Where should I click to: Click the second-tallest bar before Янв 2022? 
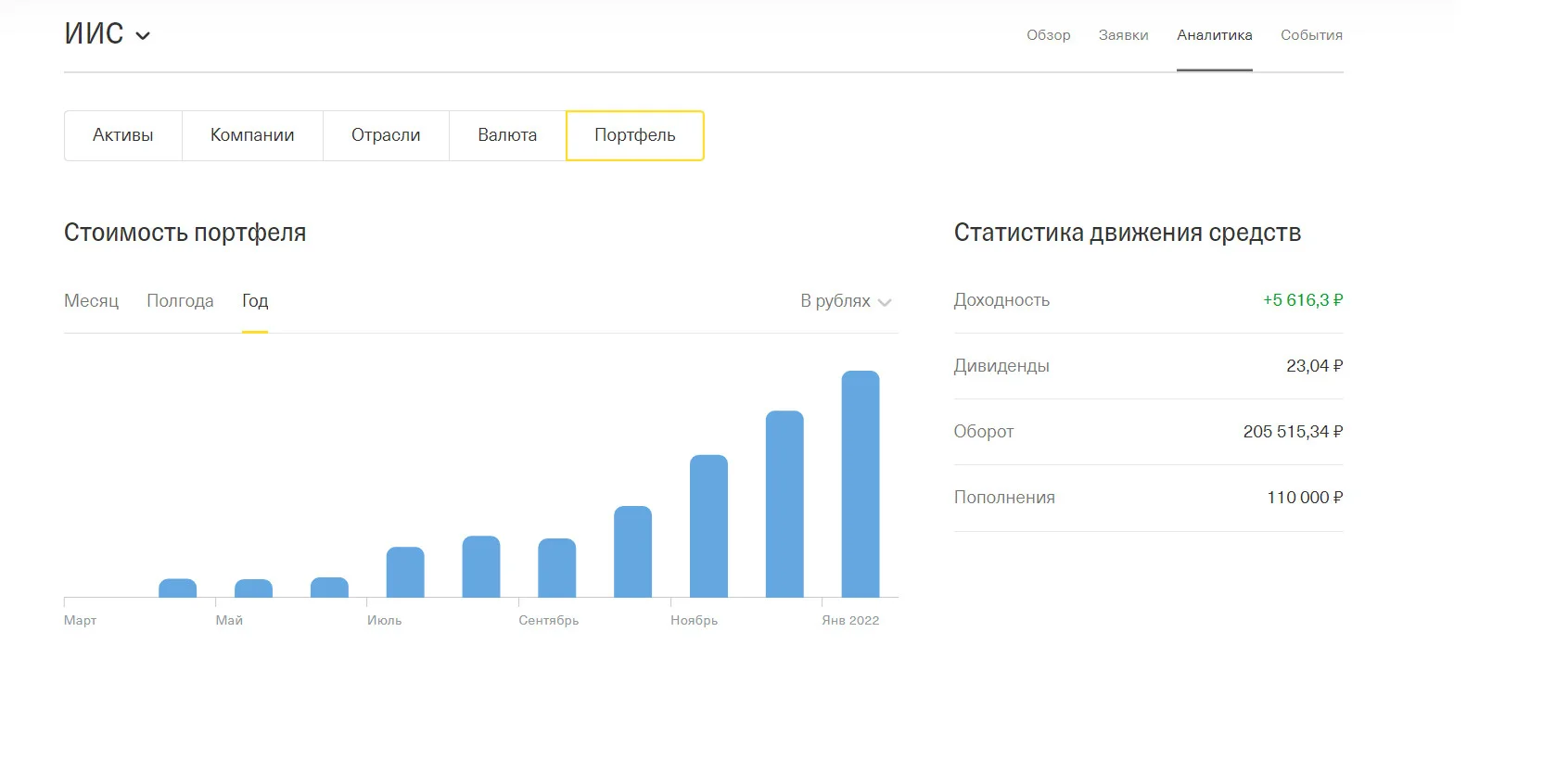click(x=784, y=504)
